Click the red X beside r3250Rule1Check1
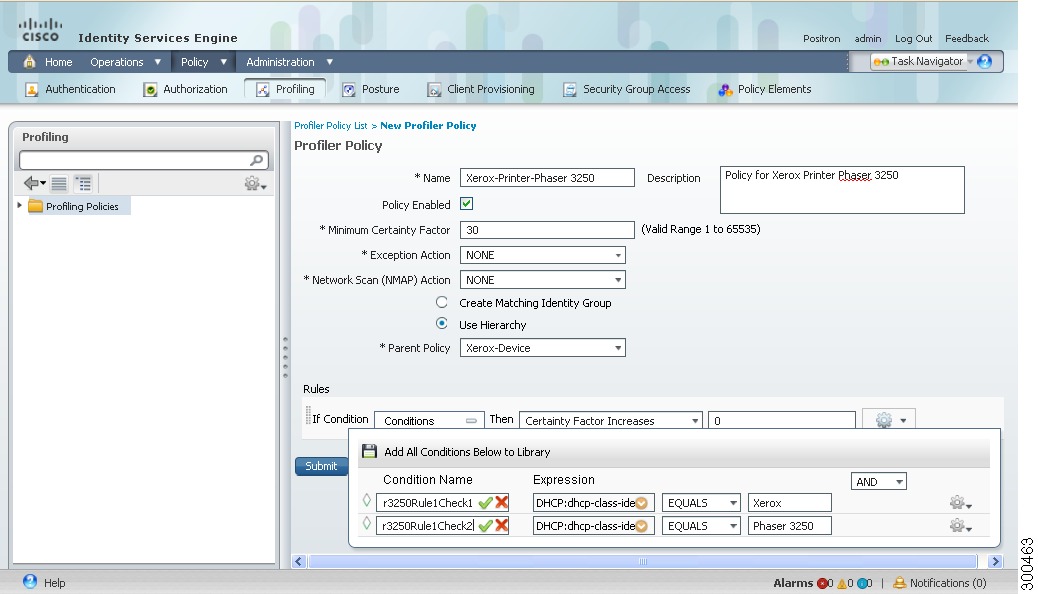The height and width of the screenshot is (594, 1038). pos(502,503)
